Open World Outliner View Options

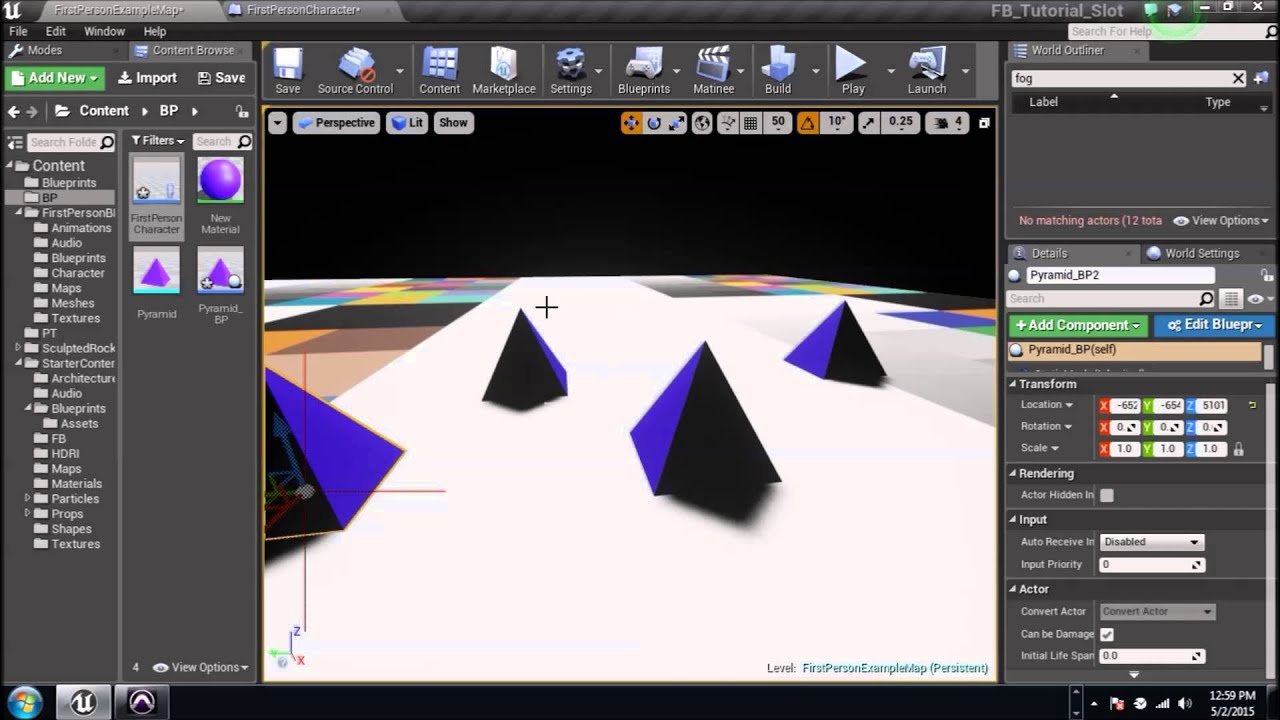[1221, 220]
